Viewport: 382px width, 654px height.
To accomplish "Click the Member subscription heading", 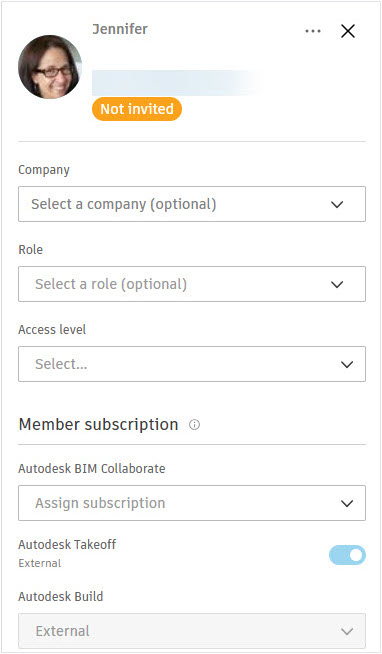I will click(98, 425).
